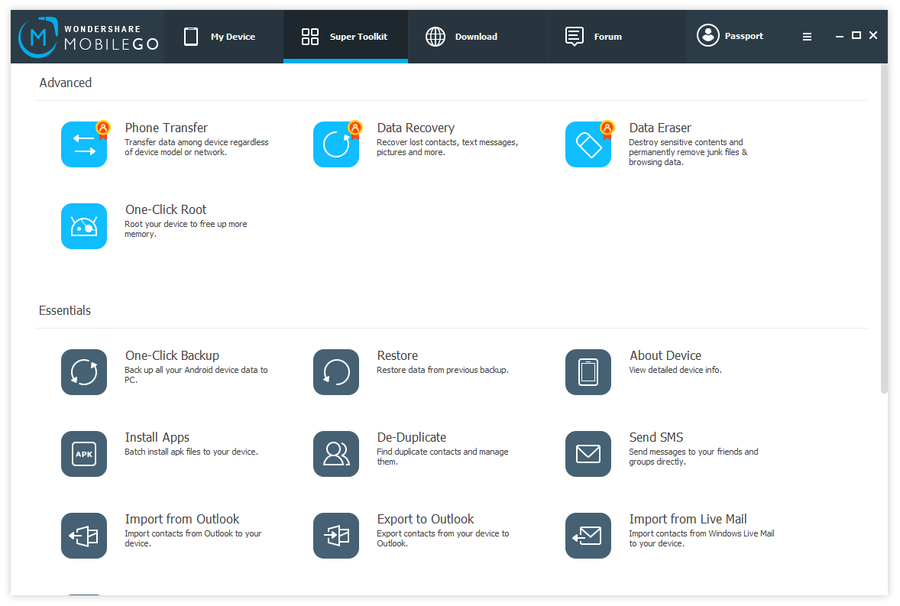The width and height of the screenshot is (900, 606).
Task: Click the Export to Outlook title
Action: coord(425,519)
